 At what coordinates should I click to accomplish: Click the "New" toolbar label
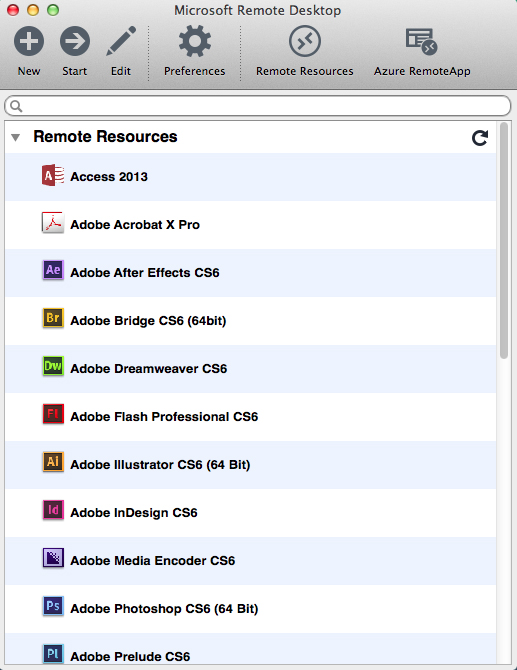pyautogui.click(x=29, y=71)
